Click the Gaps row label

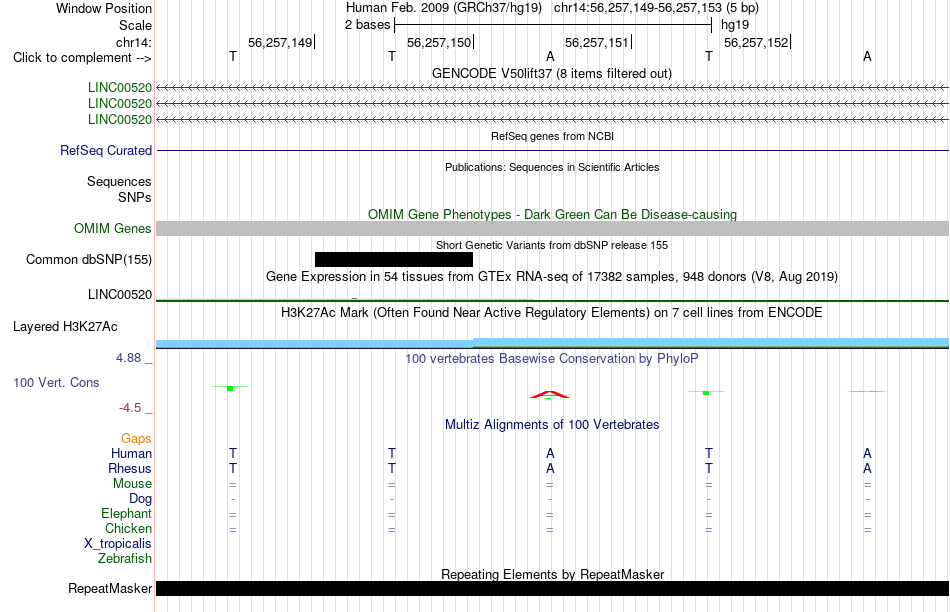[136, 438]
